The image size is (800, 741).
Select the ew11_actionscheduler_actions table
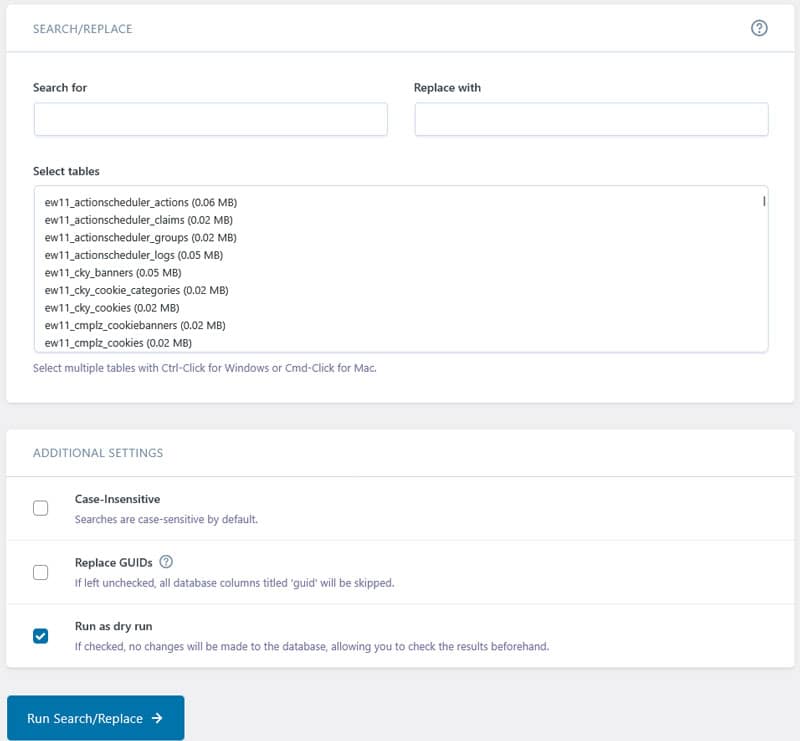[x=145, y=201]
